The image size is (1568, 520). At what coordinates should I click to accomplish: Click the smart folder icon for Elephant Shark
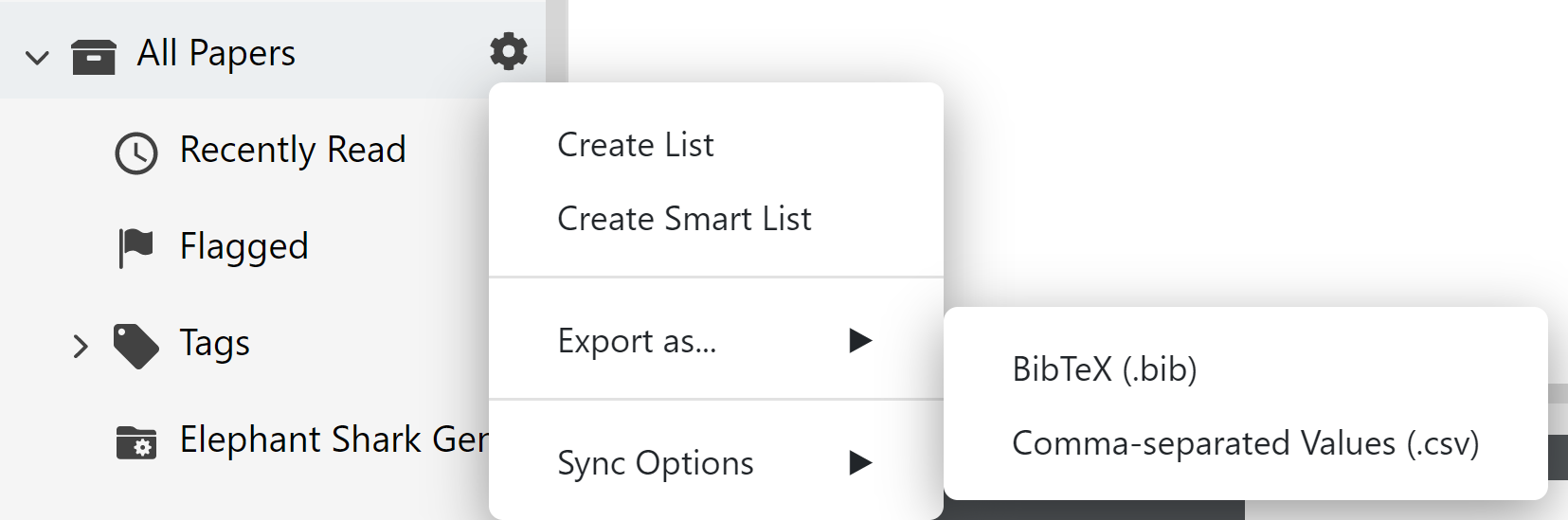point(136,442)
